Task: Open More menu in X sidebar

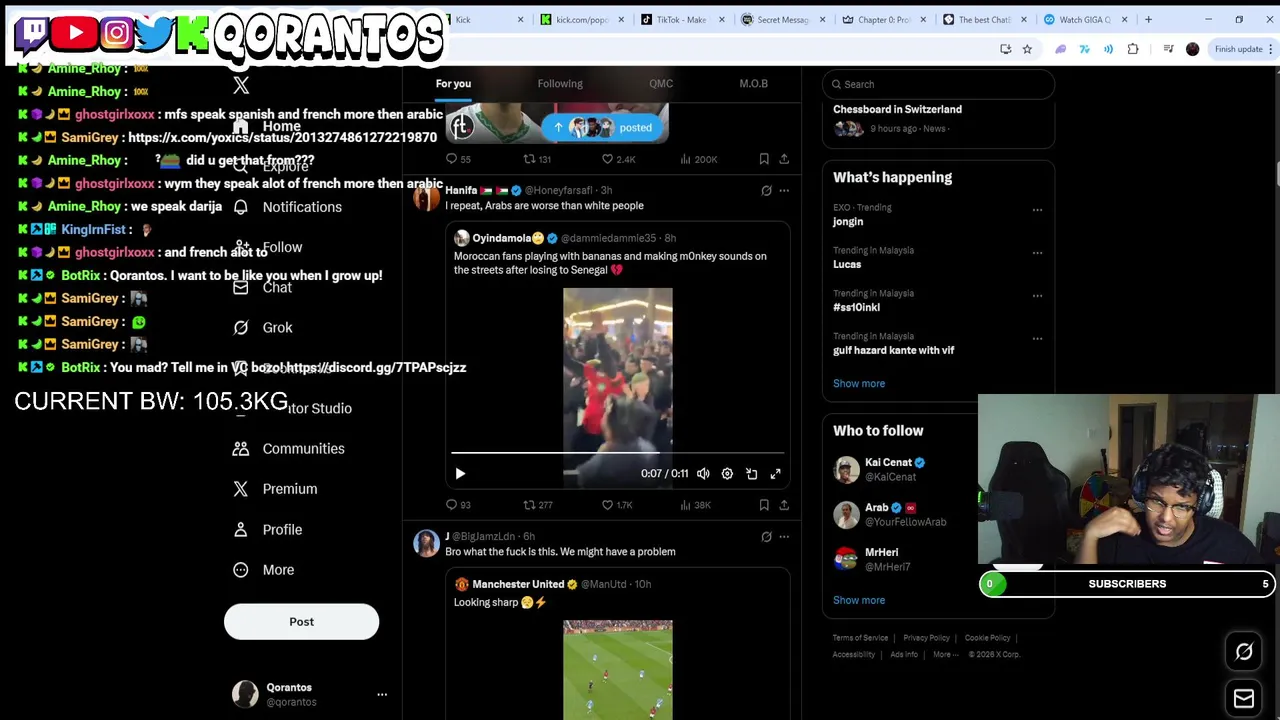Action: point(265,570)
